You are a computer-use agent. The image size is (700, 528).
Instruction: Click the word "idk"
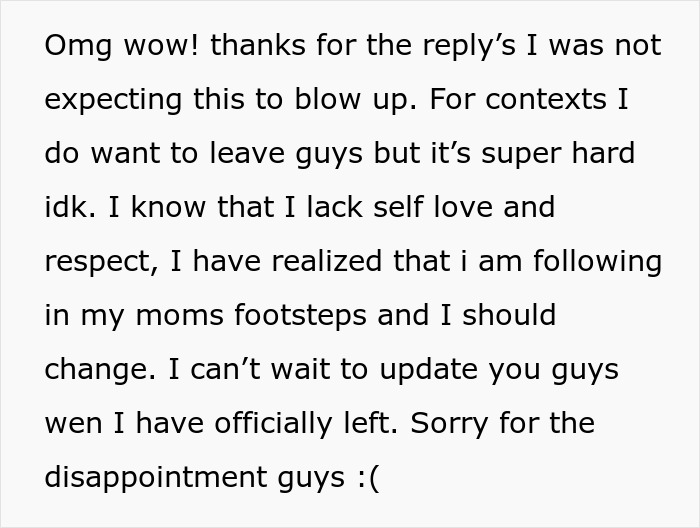coord(66,209)
